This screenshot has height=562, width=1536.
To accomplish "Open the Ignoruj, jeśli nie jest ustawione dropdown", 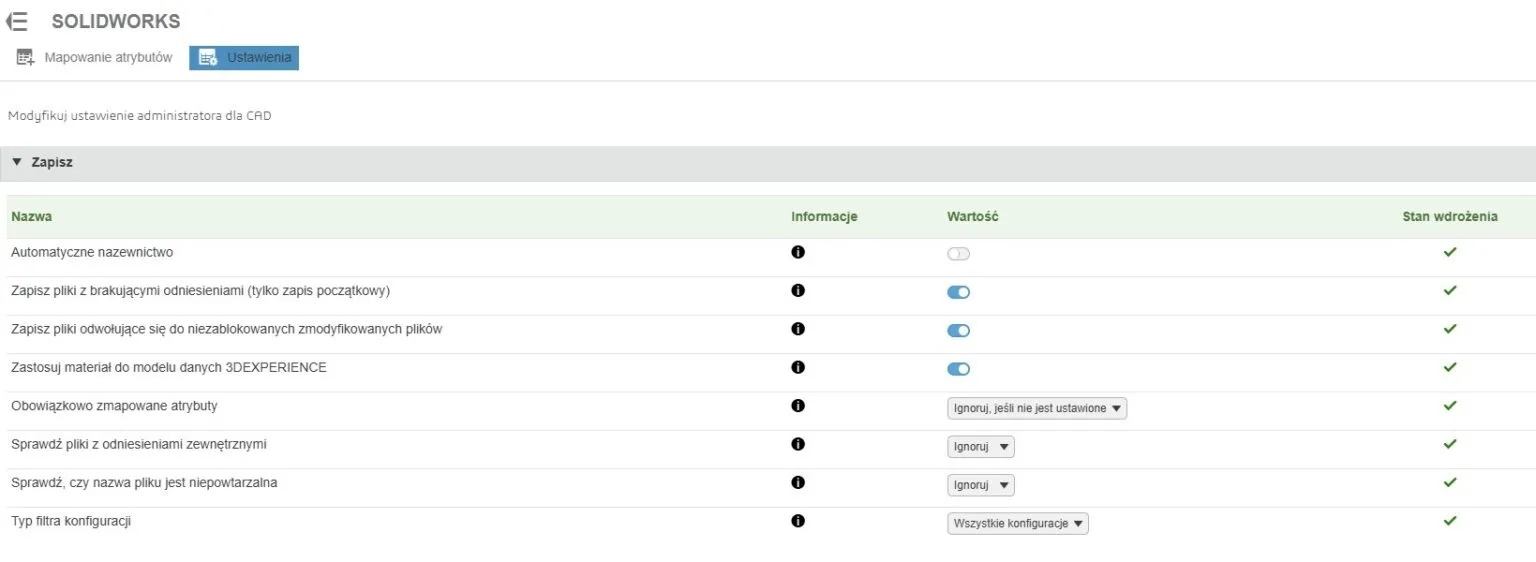I will [x=1037, y=408].
